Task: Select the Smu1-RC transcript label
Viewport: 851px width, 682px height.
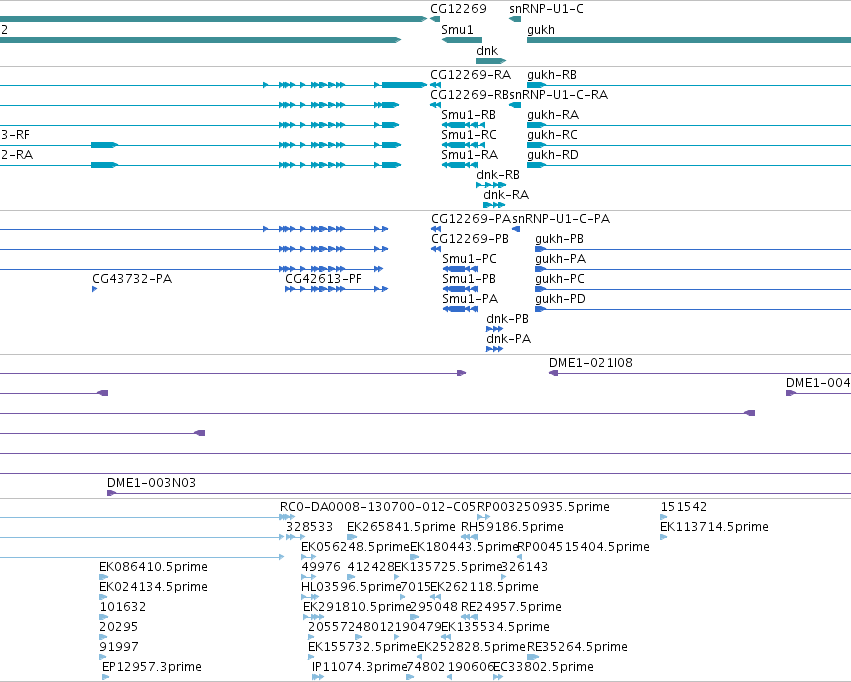Action: pos(469,135)
